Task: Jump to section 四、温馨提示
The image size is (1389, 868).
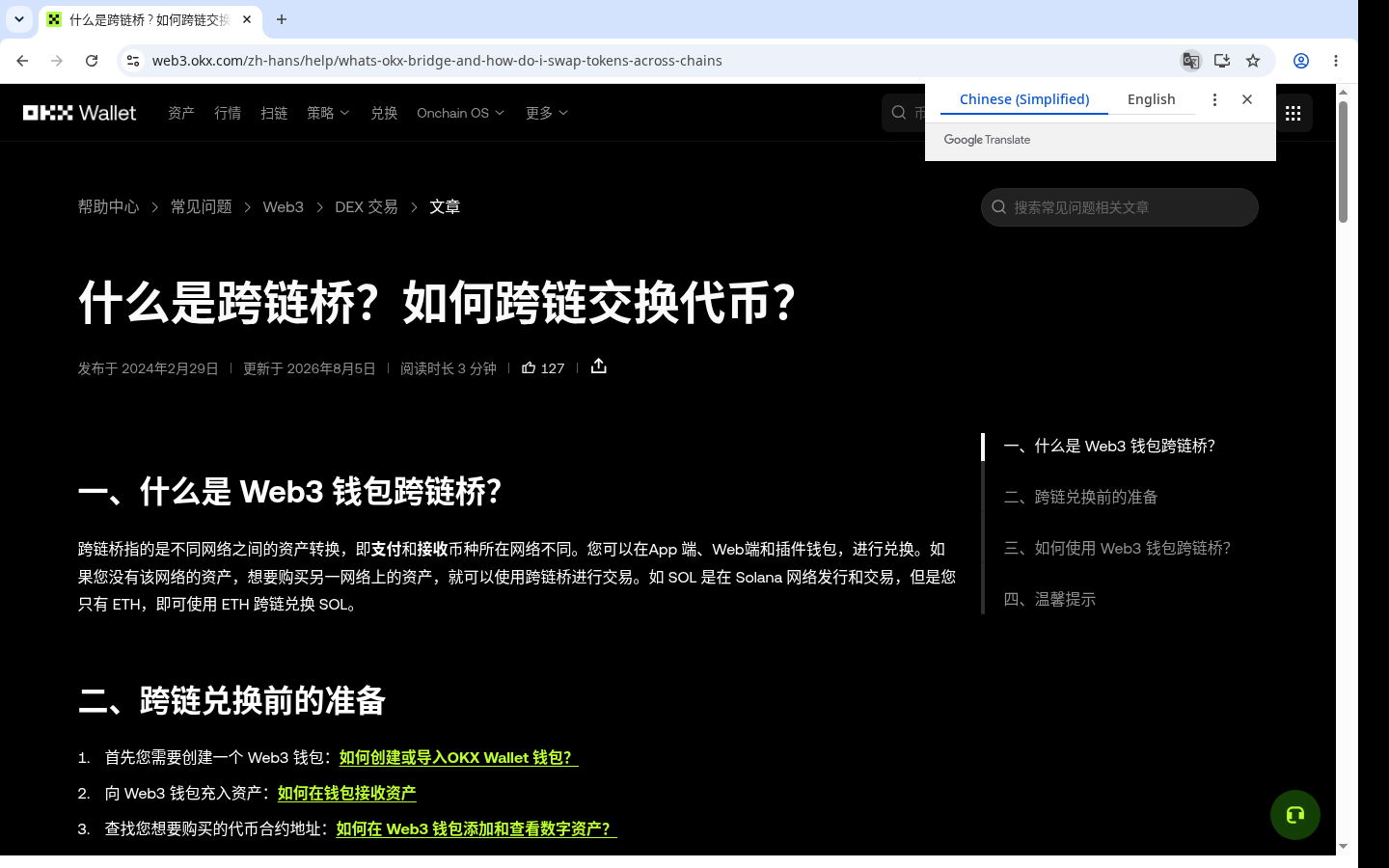Action: 1049,599
